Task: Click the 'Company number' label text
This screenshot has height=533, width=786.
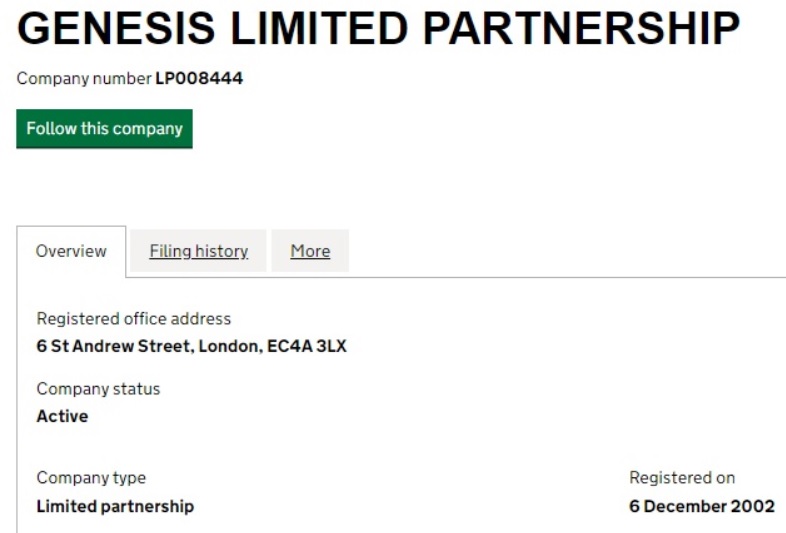Action: coord(84,78)
